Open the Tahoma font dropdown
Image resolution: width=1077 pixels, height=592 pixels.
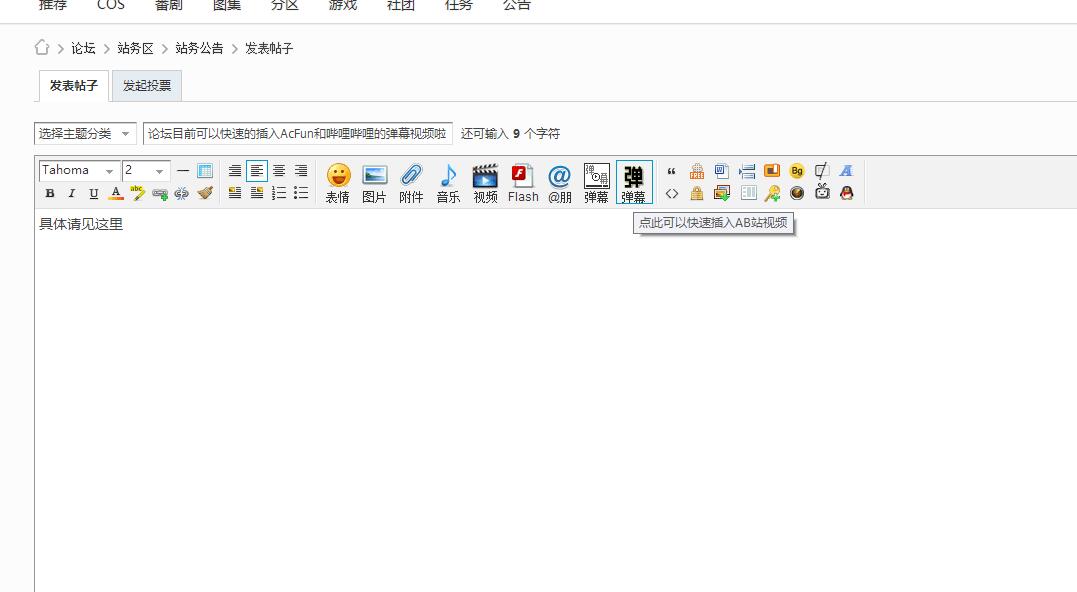79,171
